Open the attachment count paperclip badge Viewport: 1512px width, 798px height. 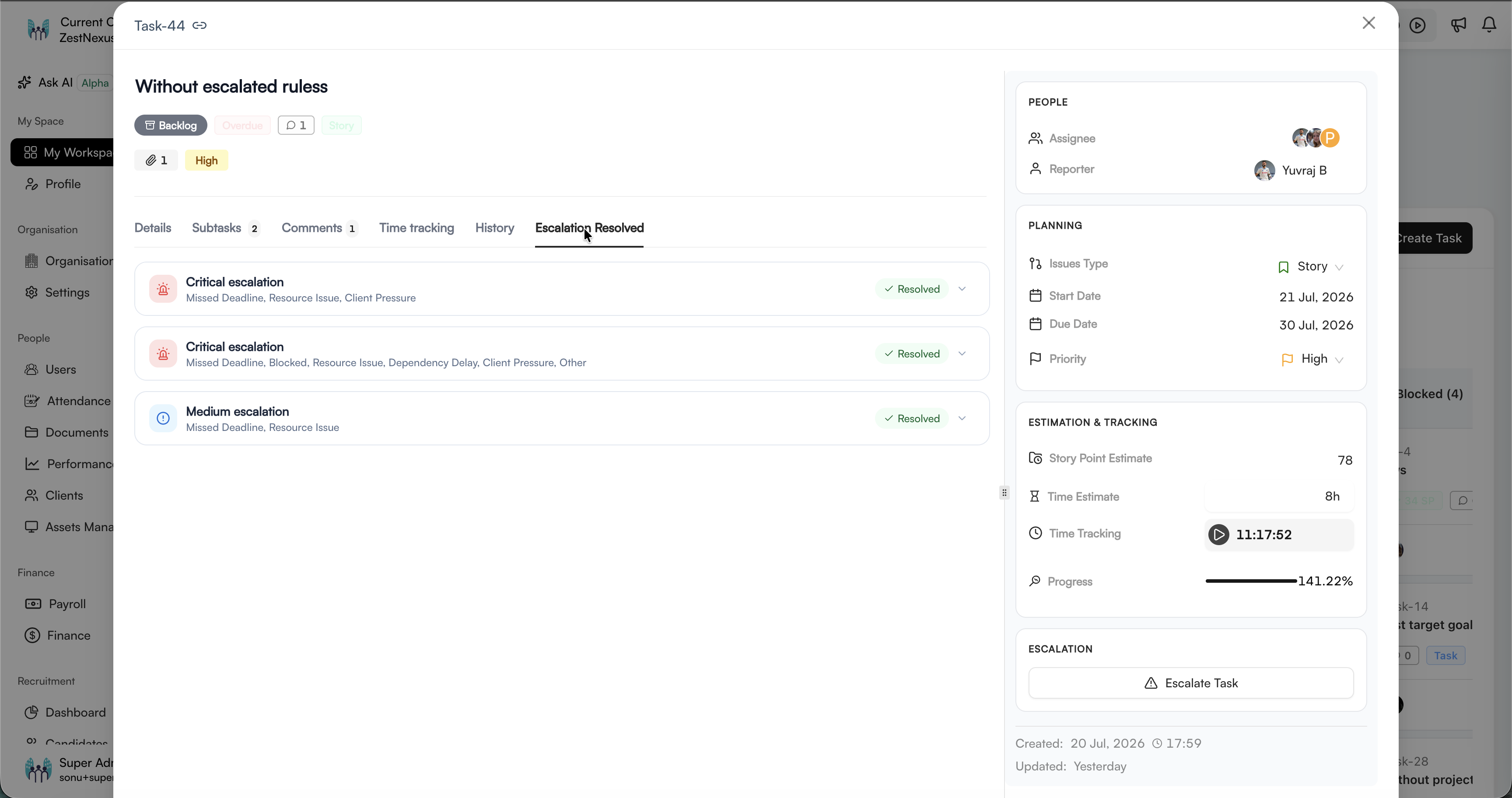(156, 160)
